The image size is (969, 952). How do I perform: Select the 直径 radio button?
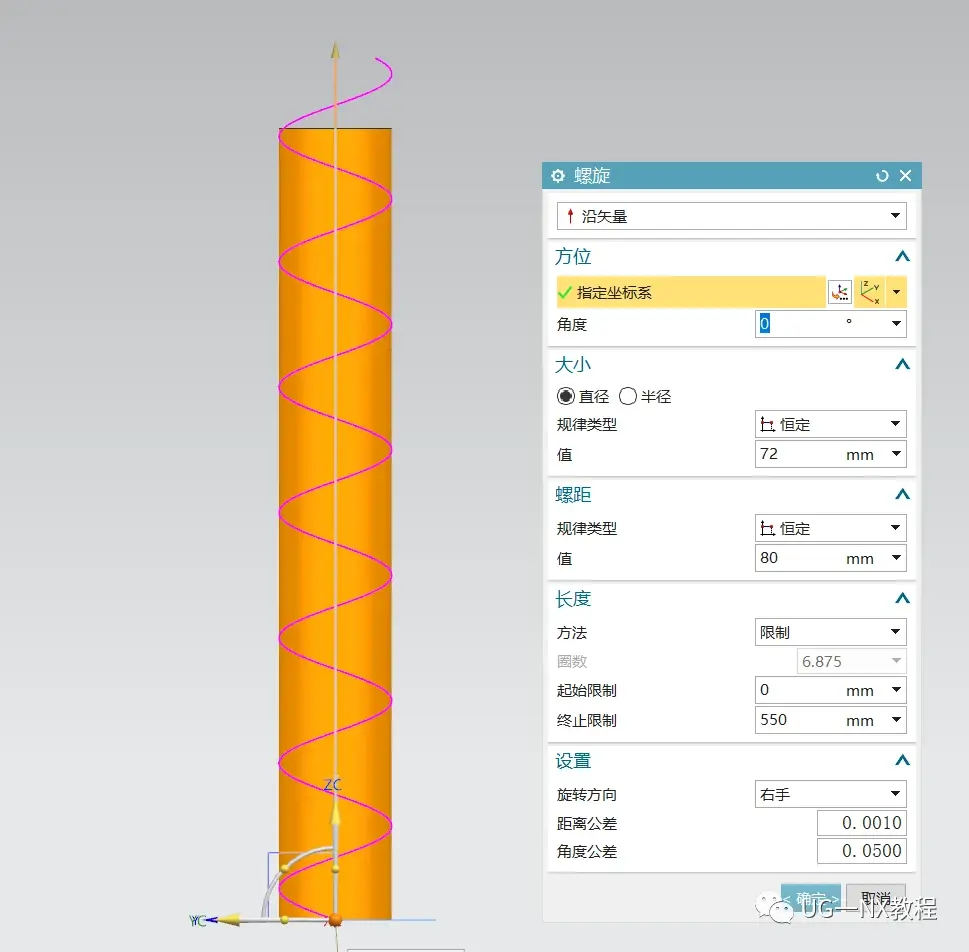566,397
